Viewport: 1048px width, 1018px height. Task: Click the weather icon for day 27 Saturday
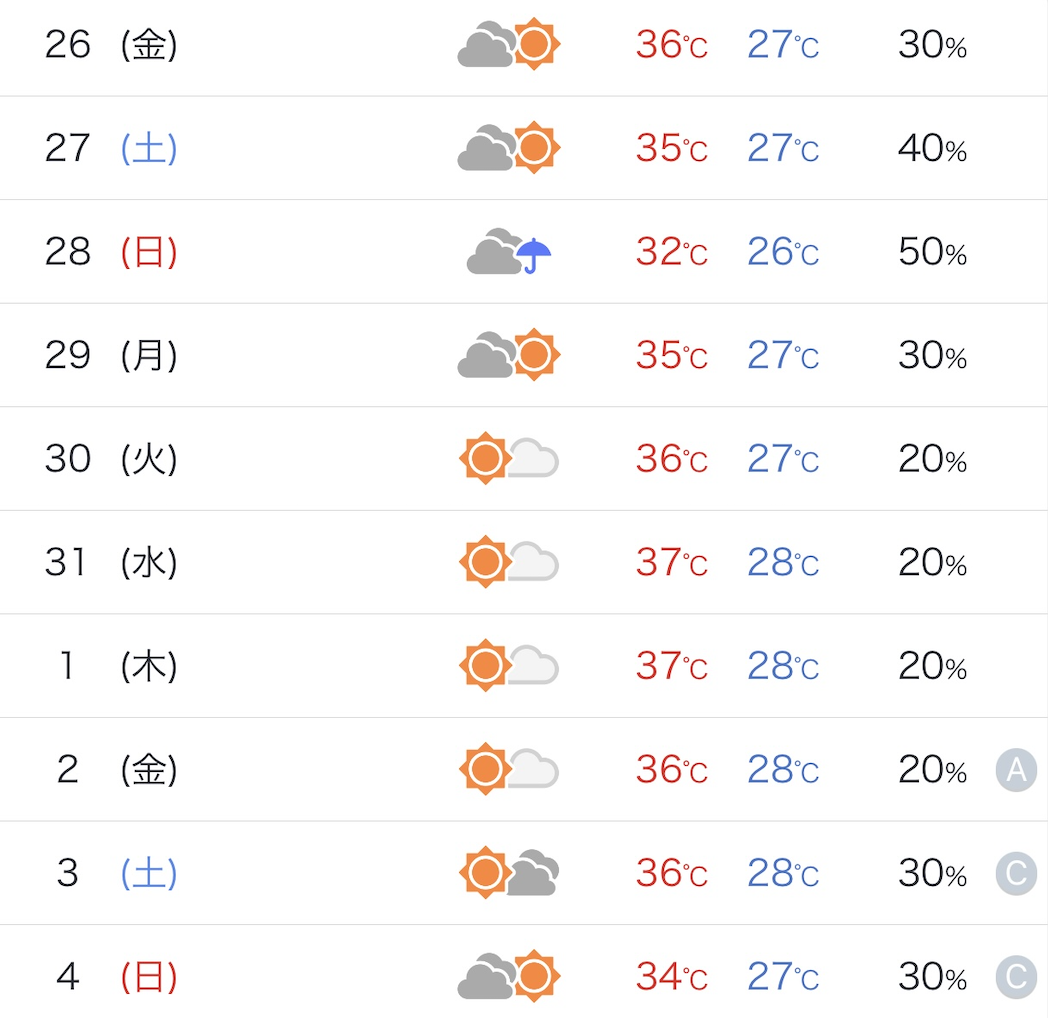[509, 148]
